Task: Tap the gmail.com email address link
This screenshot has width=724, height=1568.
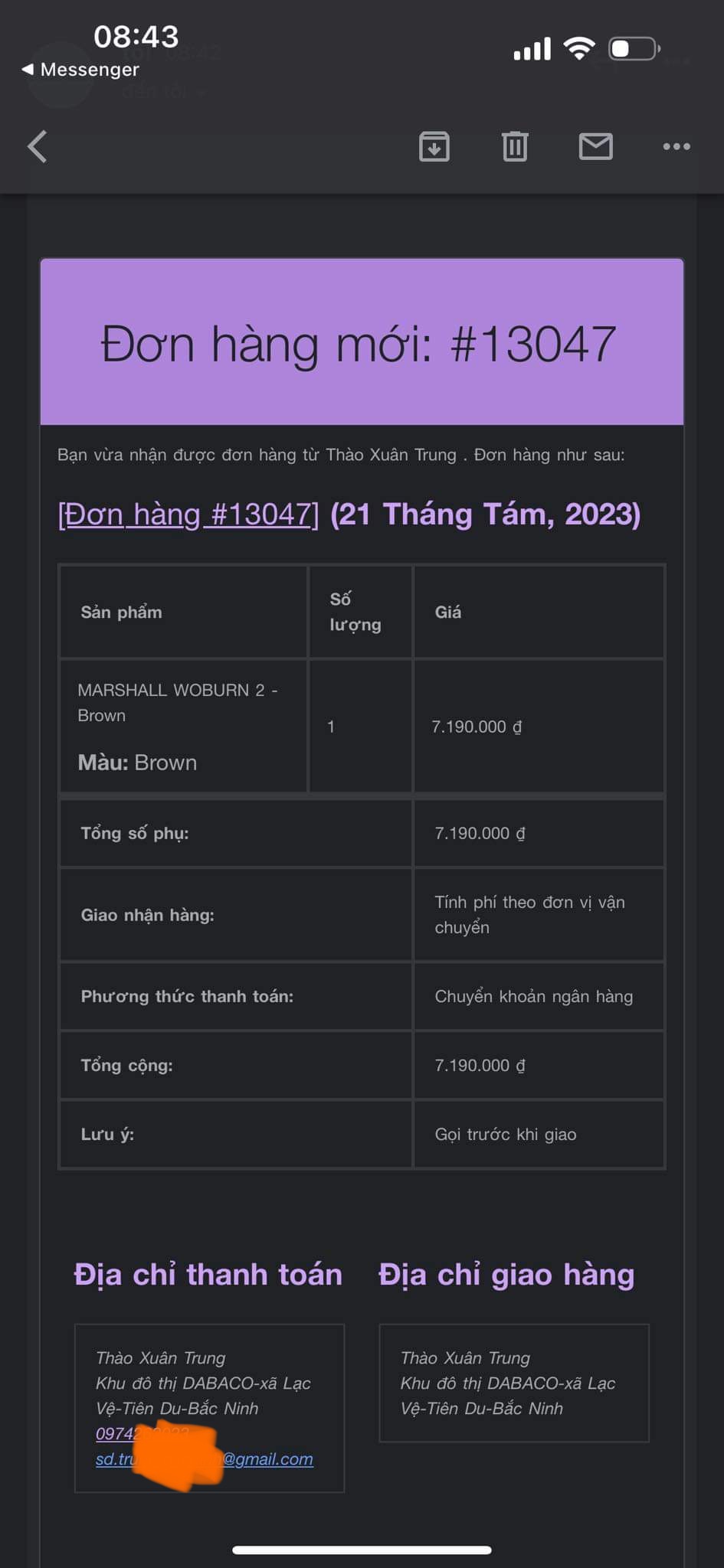Action: point(204,1459)
